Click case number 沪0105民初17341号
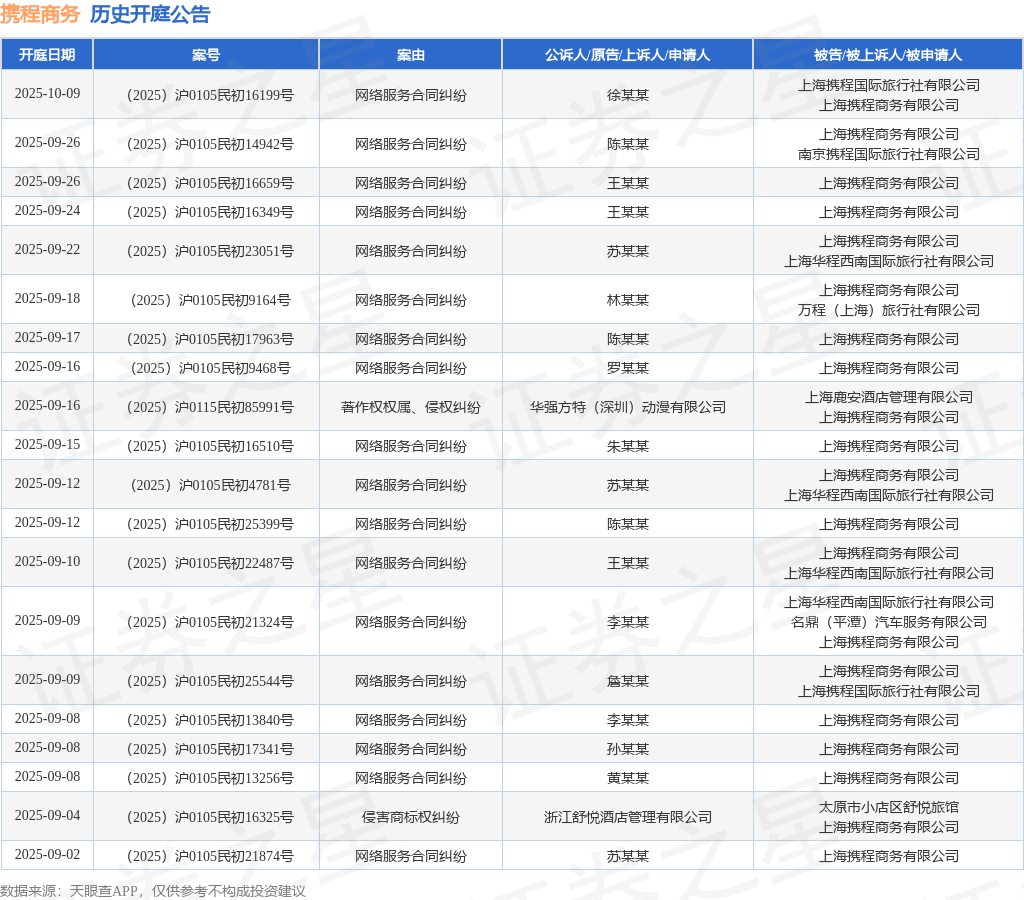The image size is (1024, 900). [x=210, y=750]
